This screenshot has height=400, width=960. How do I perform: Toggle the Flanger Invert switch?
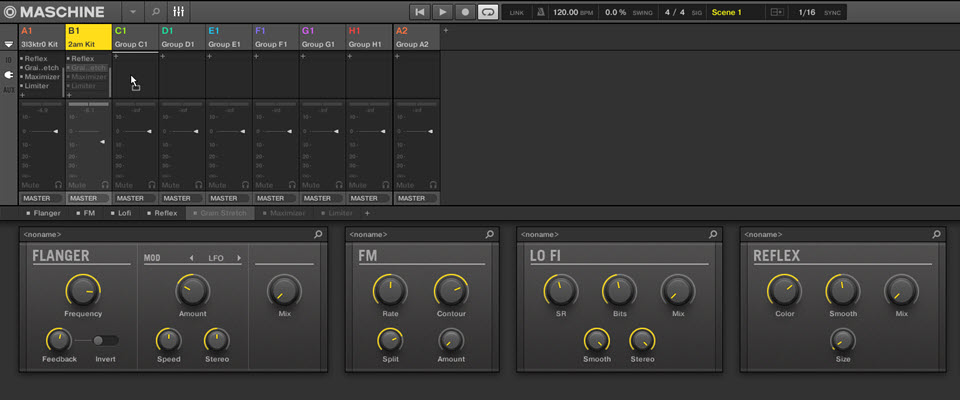pyautogui.click(x=105, y=341)
